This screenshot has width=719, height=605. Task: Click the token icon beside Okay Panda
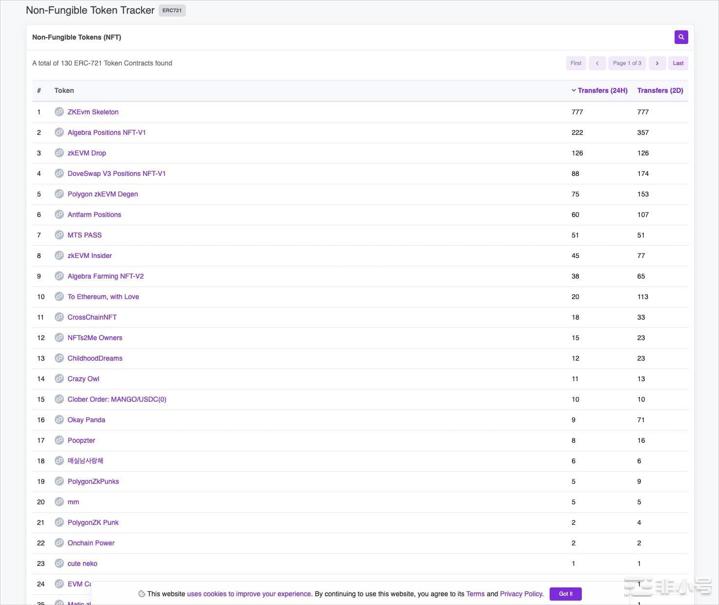coord(59,420)
